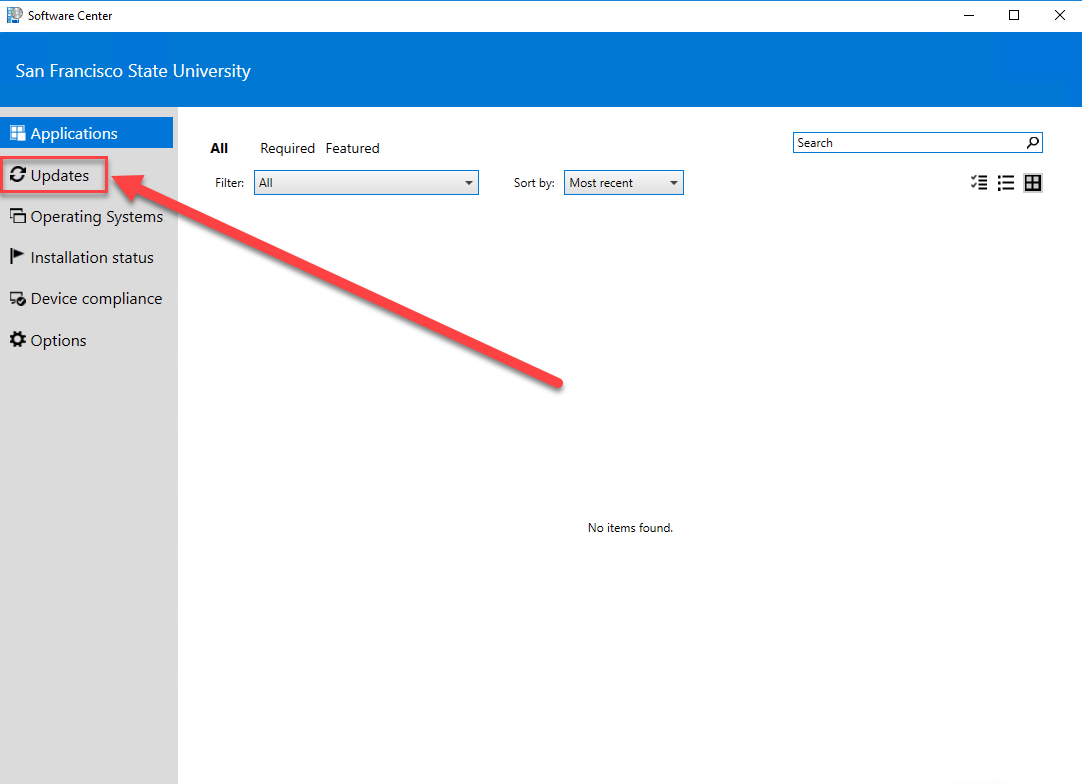1082x784 pixels.
Task: Click the Operating Systems windows icon
Action: tap(17, 216)
